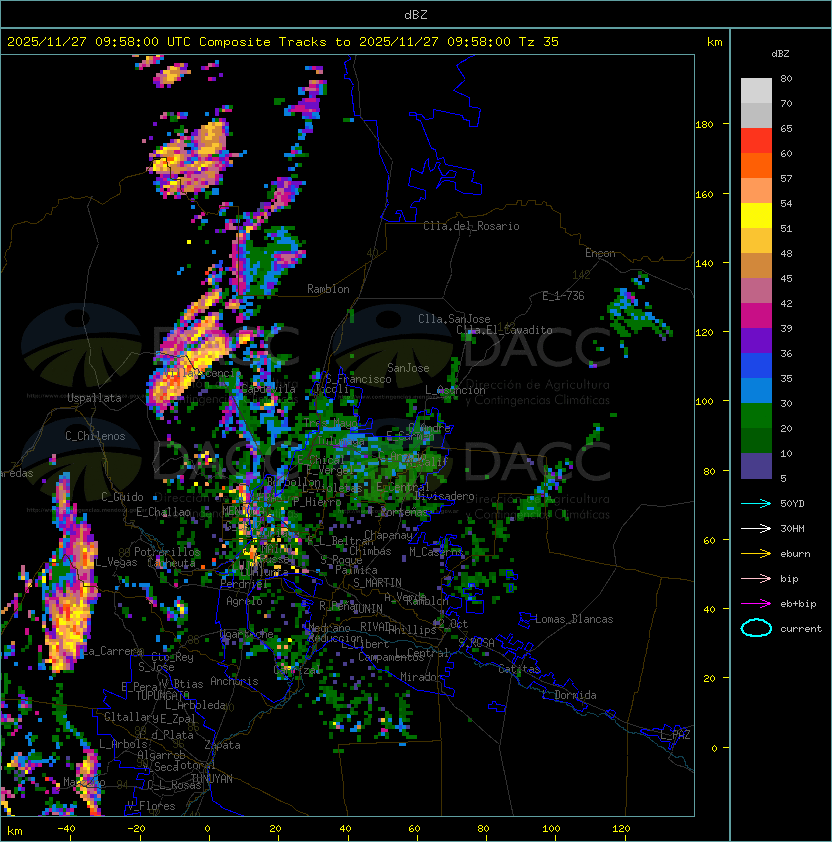Click the 'Encon' map label

coord(600,253)
